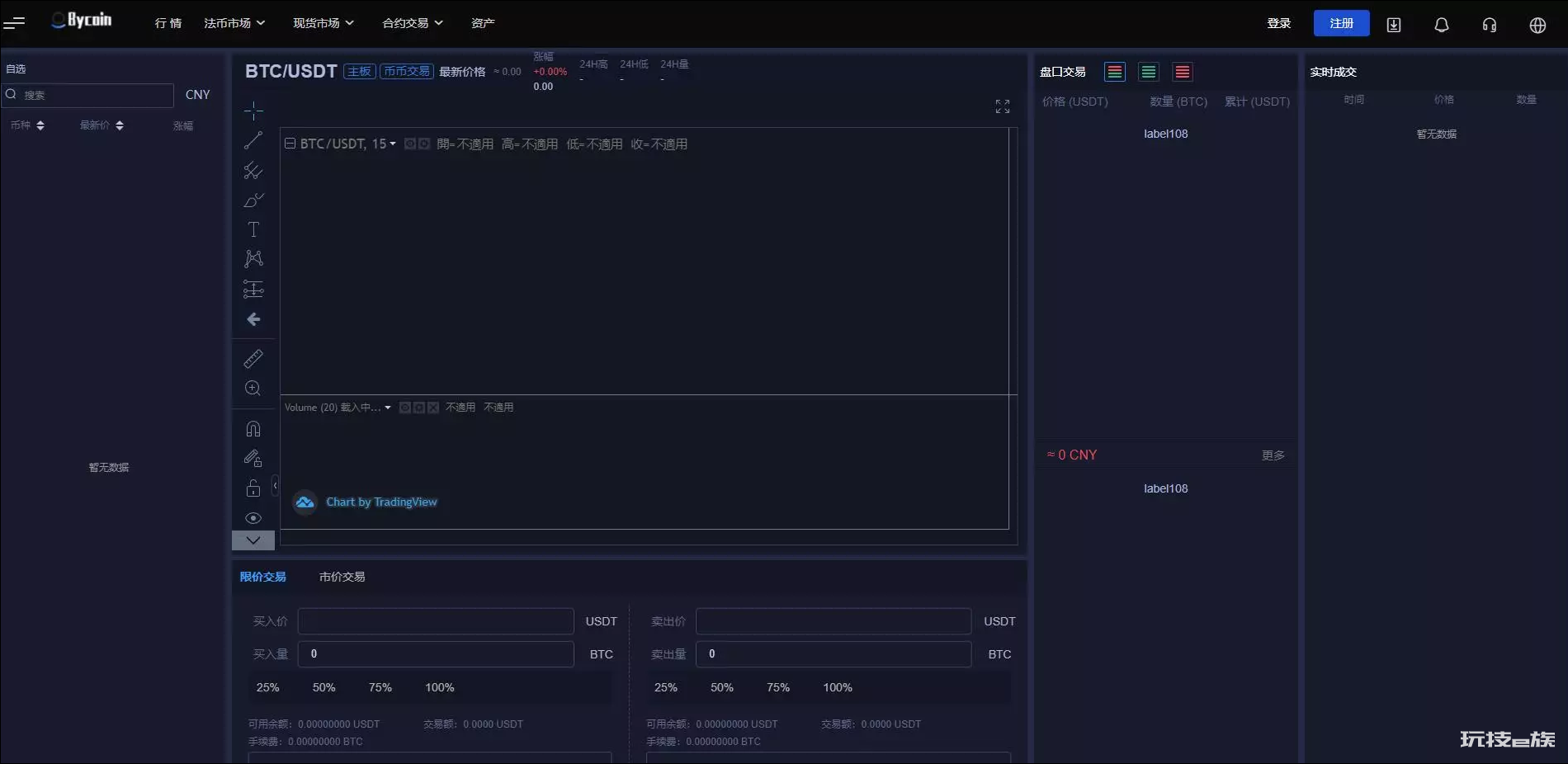Search coins in the 搜索 field
Image resolution: width=1568 pixels, height=764 pixels.
point(87,95)
